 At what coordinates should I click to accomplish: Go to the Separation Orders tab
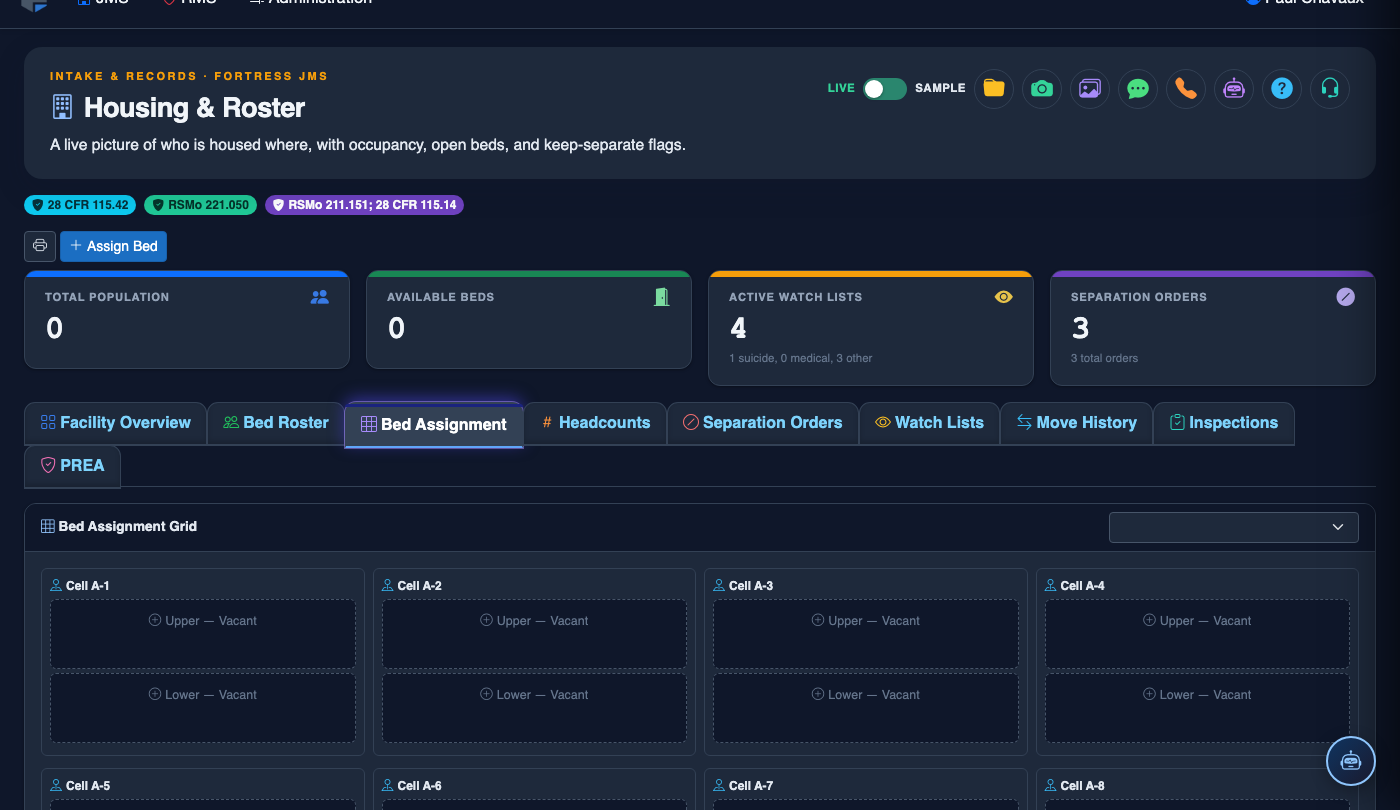(x=762, y=423)
